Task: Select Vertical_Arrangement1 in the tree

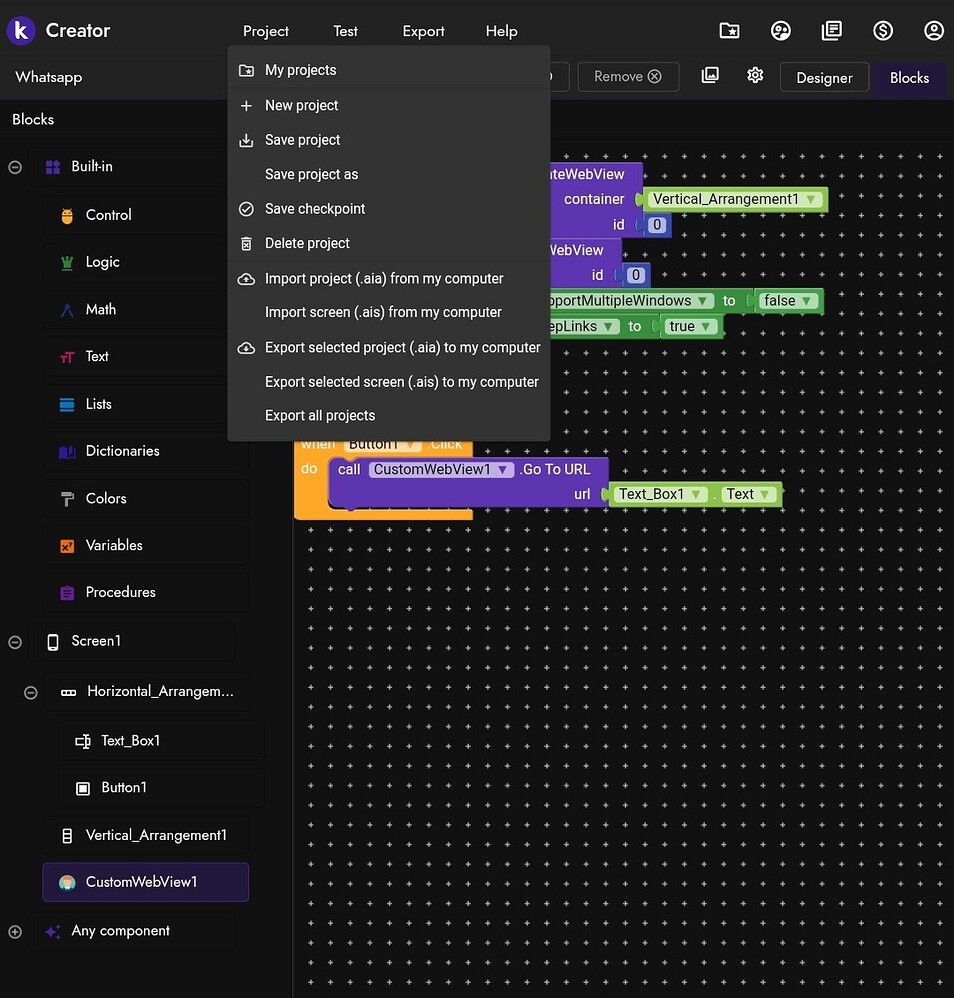Action: [x=145, y=835]
